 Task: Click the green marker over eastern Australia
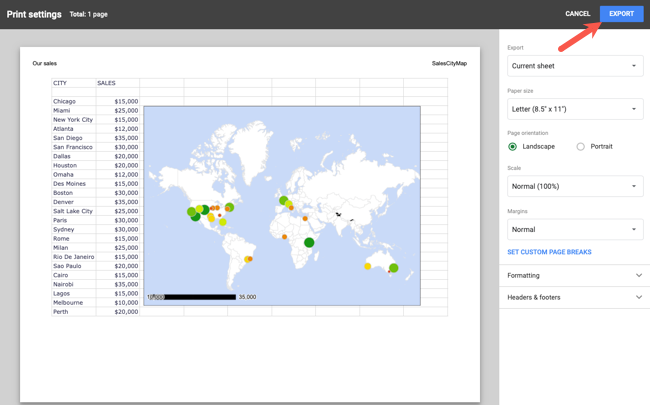(x=394, y=268)
